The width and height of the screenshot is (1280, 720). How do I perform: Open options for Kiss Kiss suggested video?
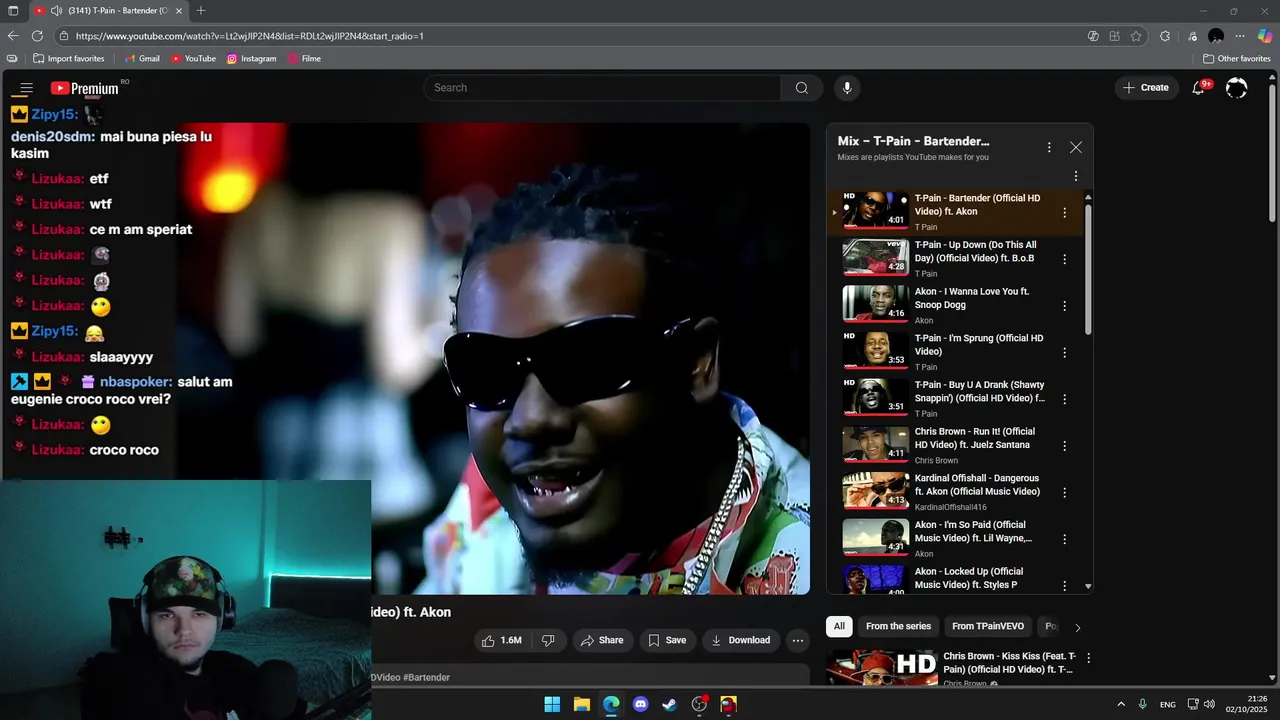click(1088, 658)
